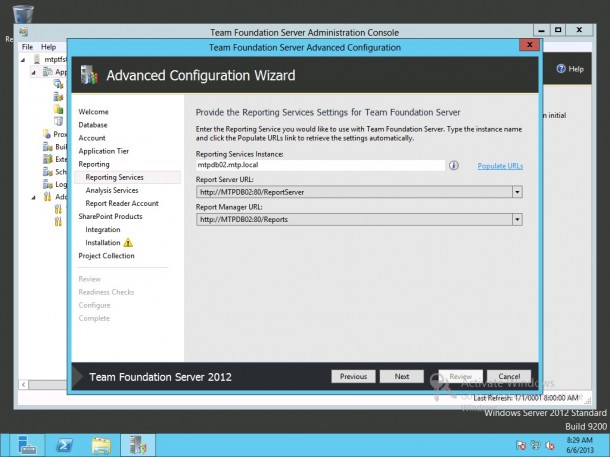
Task: Click the Review button in the wizard footer
Action: tap(461, 376)
